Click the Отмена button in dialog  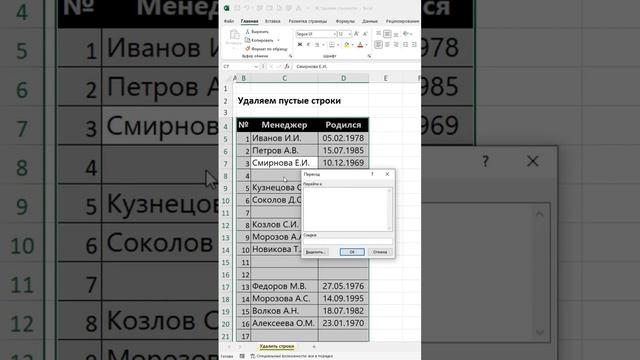380,252
